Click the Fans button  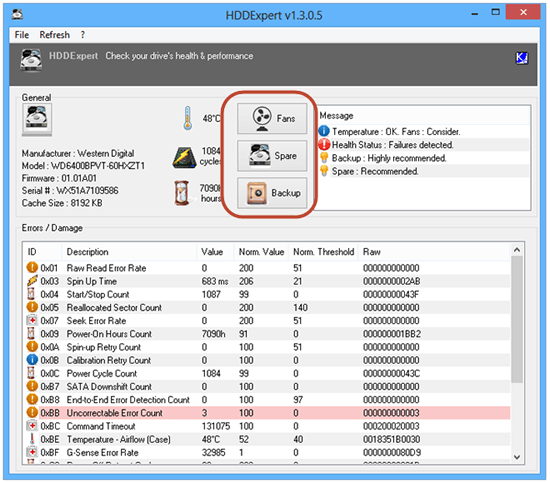272,119
